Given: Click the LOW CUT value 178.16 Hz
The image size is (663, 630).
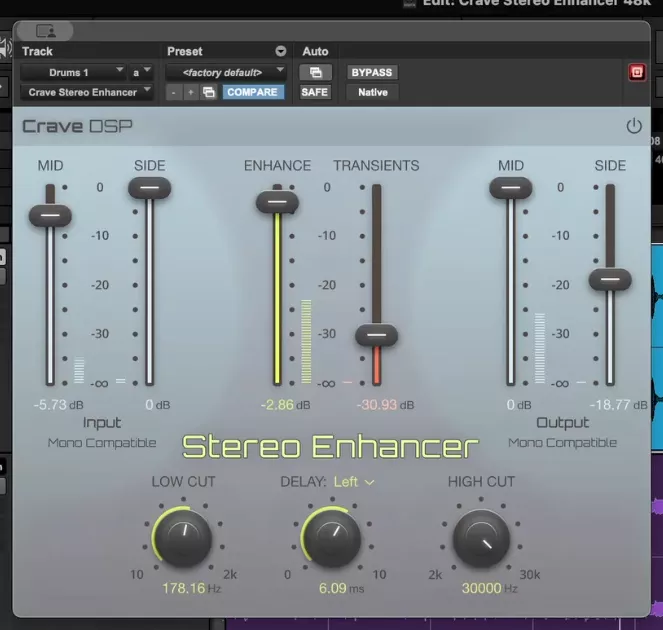Looking at the screenshot, I should click(x=192, y=588).
